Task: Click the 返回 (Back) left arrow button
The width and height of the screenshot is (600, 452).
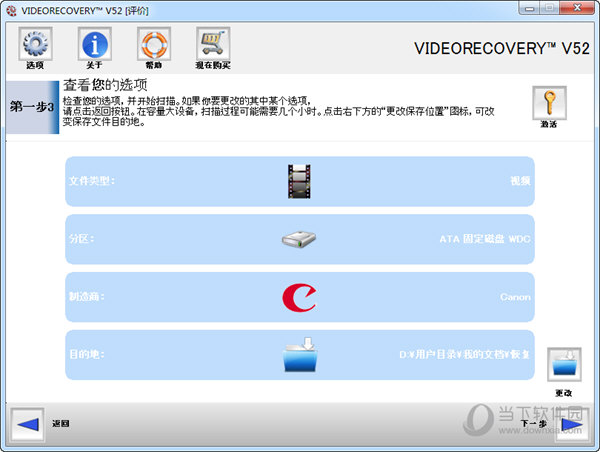Action: [x=28, y=424]
